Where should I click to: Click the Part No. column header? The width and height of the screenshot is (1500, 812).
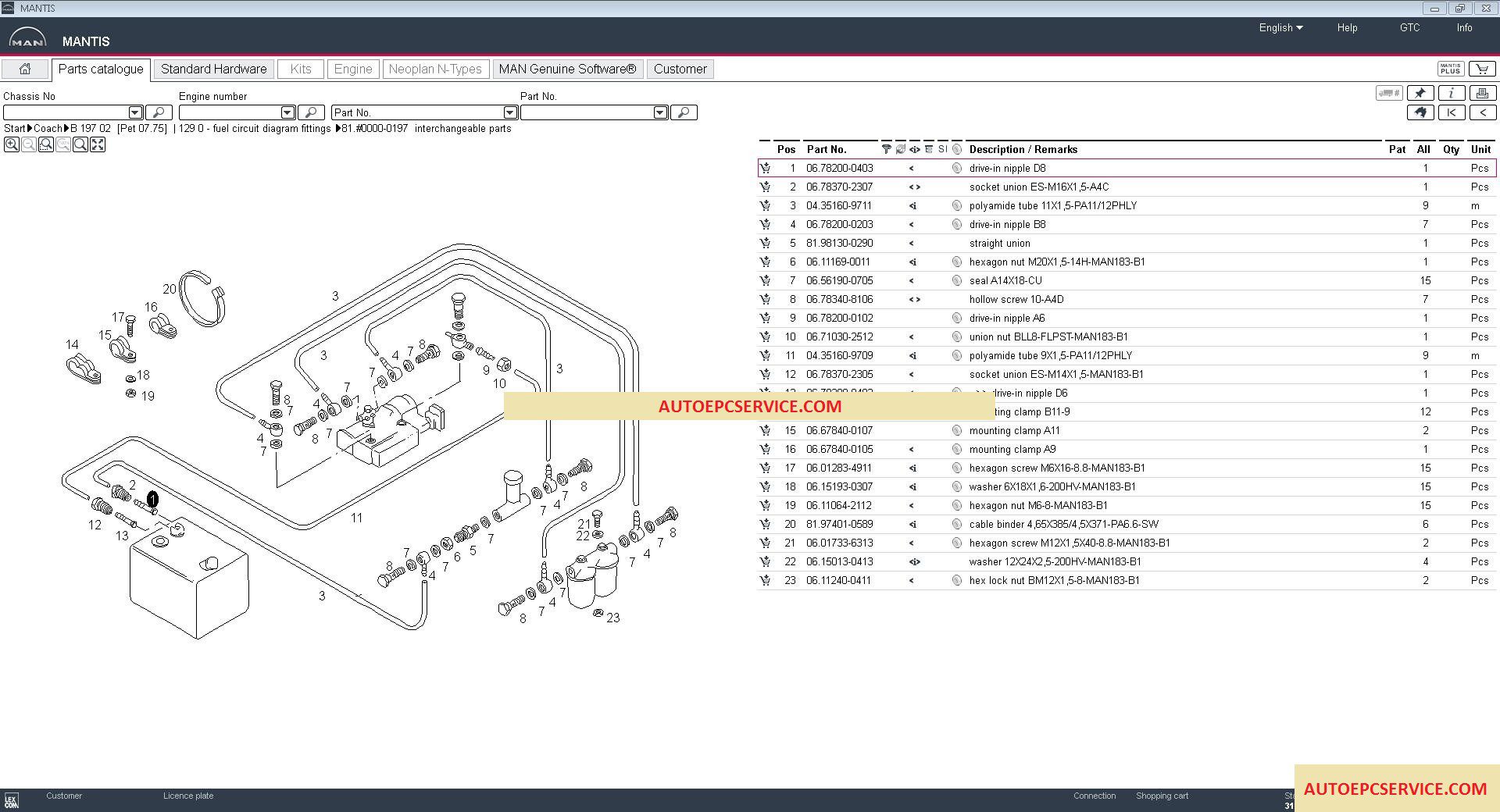(827, 149)
